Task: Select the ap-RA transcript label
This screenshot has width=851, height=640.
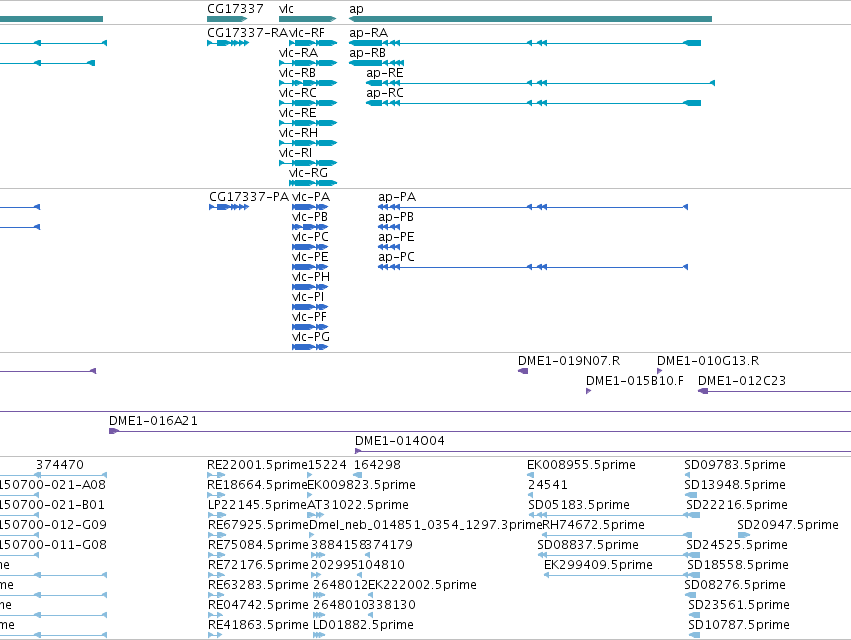Action: click(x=369, y=33)
